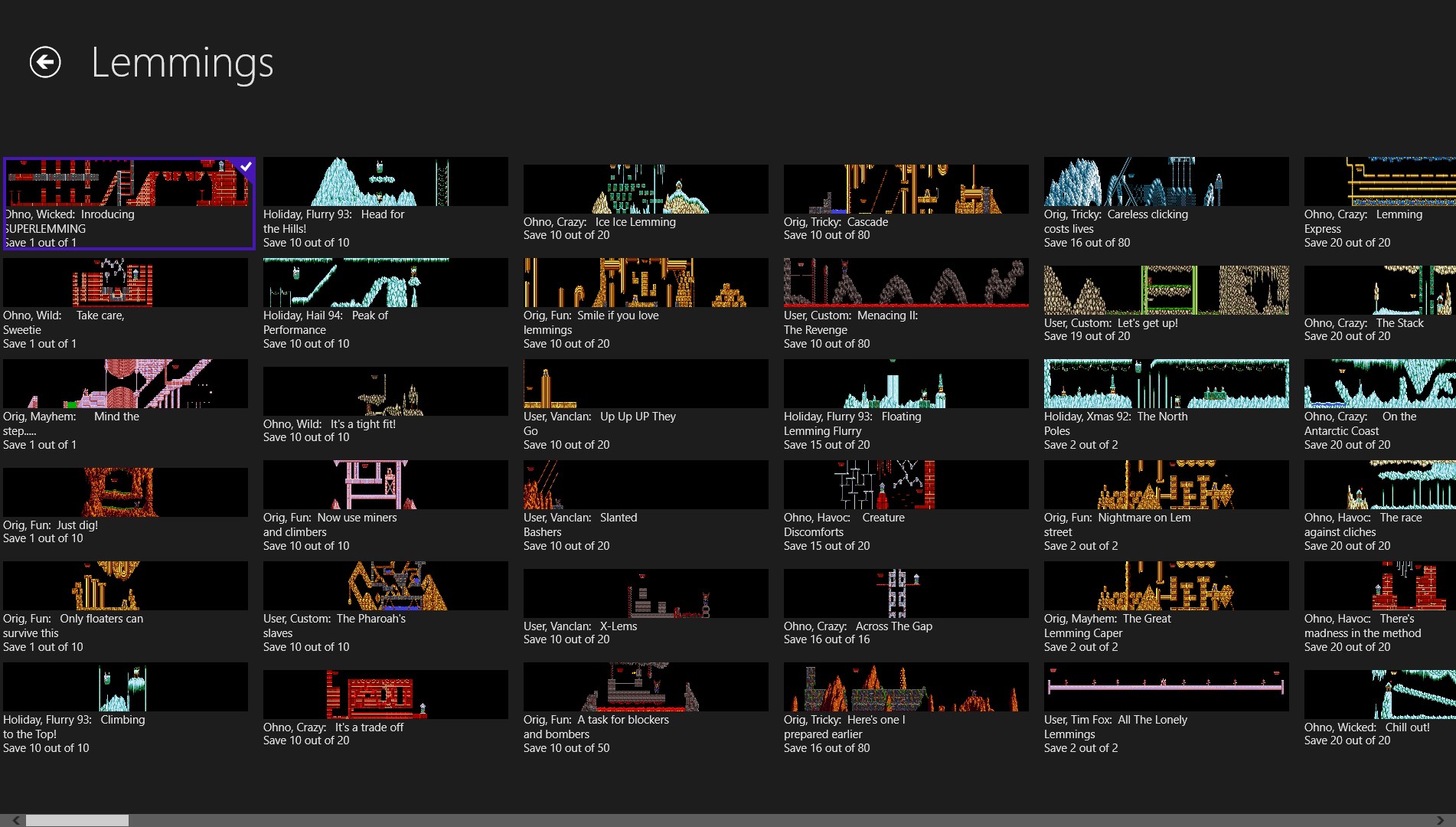Click the scrollbar right arrow

1441,820
